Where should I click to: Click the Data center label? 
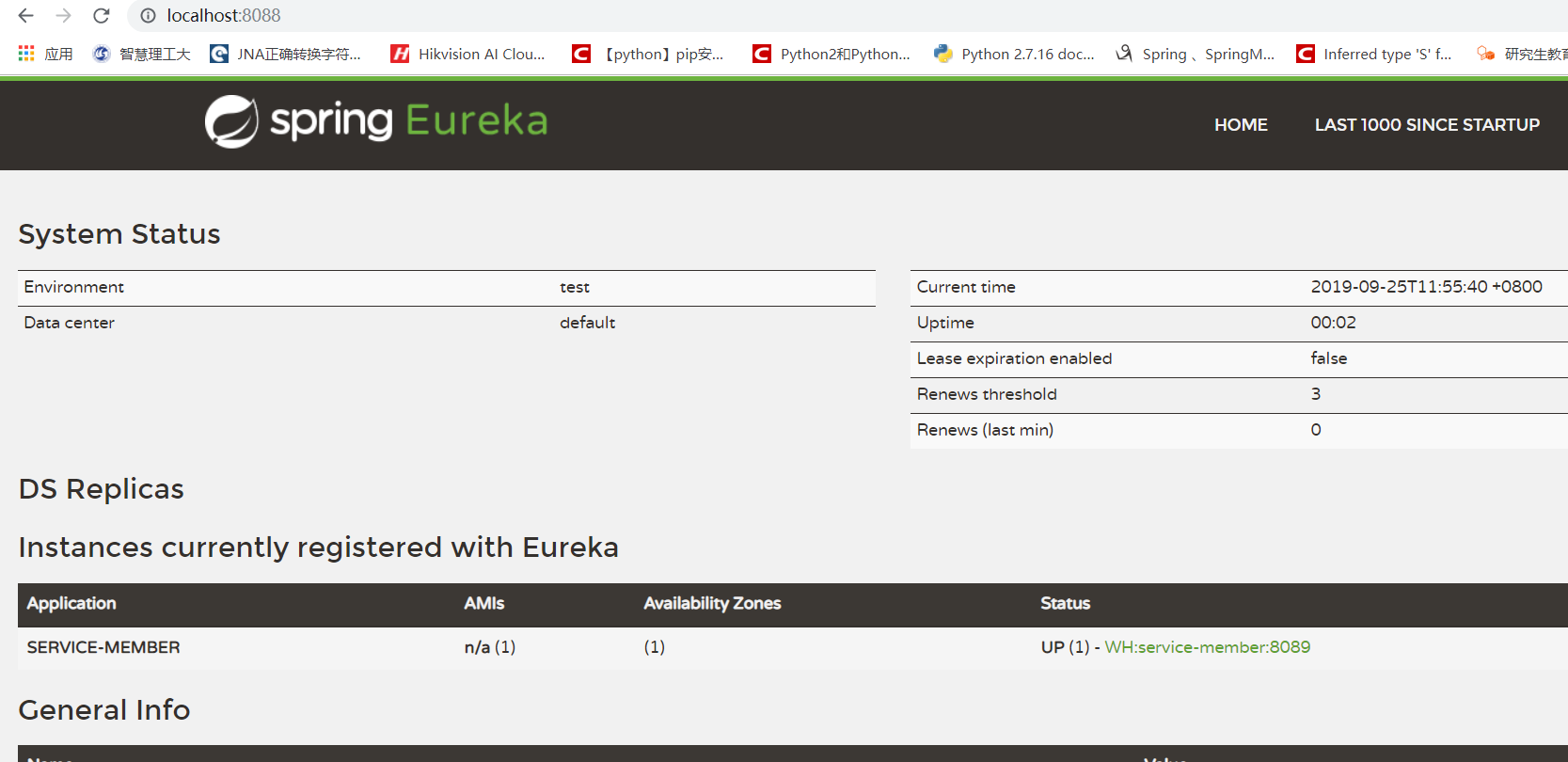(70, 323)
